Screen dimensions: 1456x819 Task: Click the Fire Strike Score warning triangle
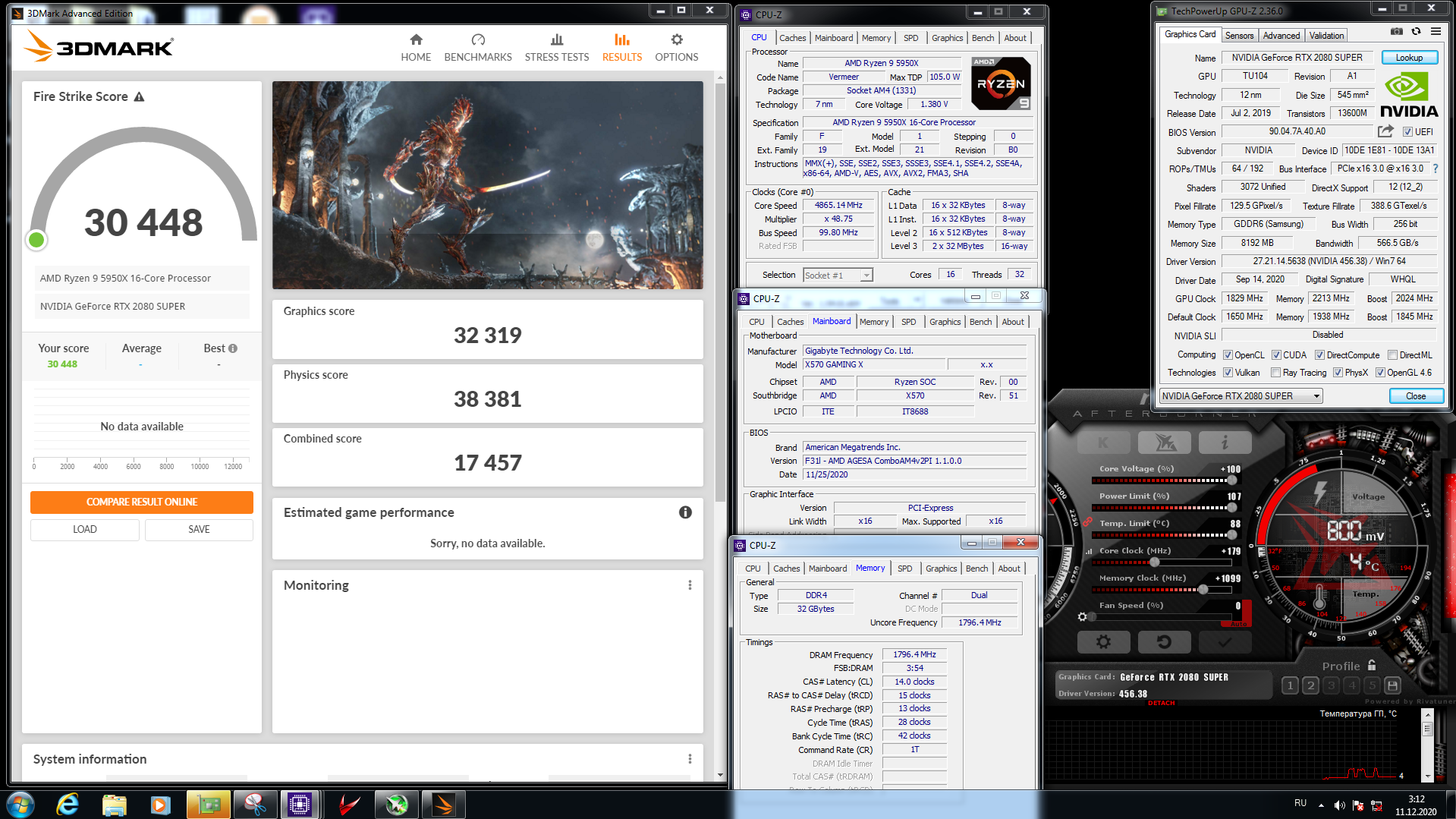coord(139,96)
